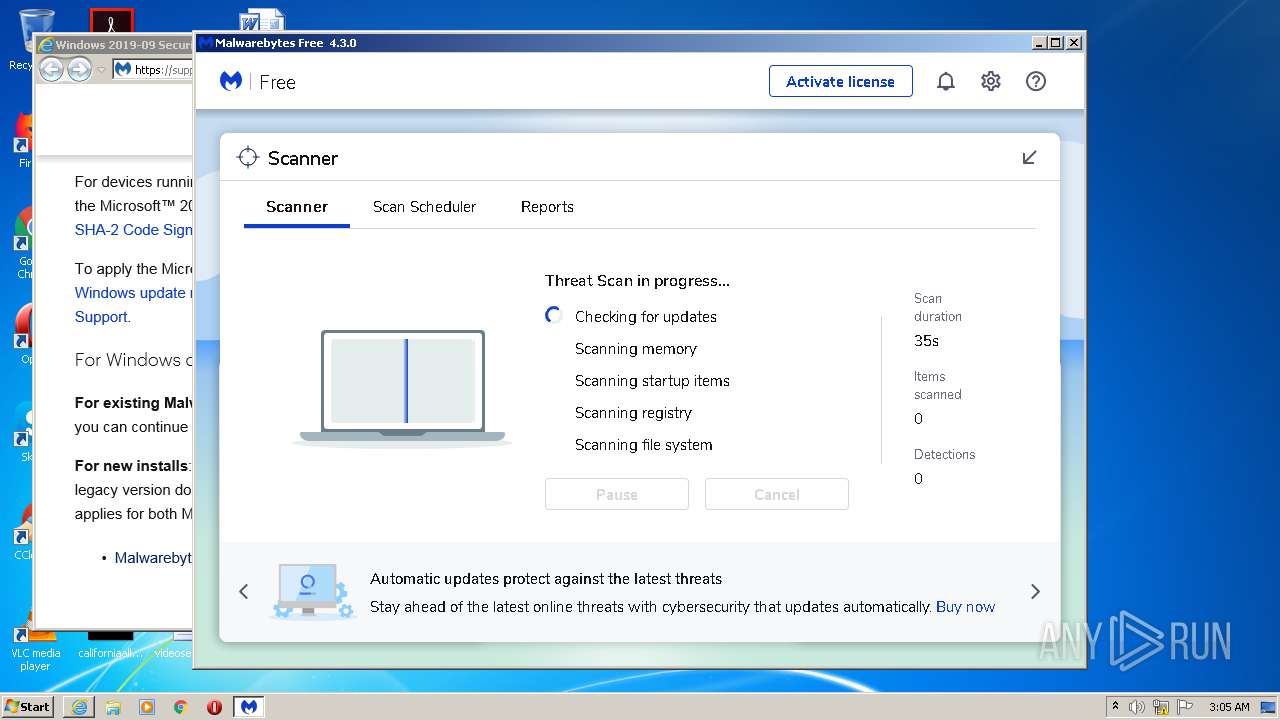Click the Action Center flag tray icon
This screenshot has width=1280, height=720.
[x=1184, y=707]
